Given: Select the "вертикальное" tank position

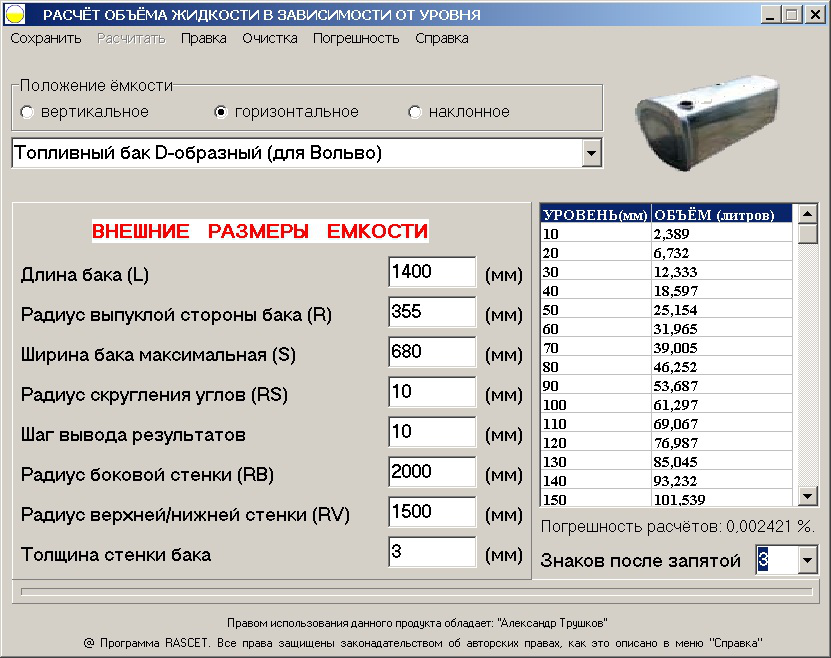Looking at the screenshot, I should [27, 113].
